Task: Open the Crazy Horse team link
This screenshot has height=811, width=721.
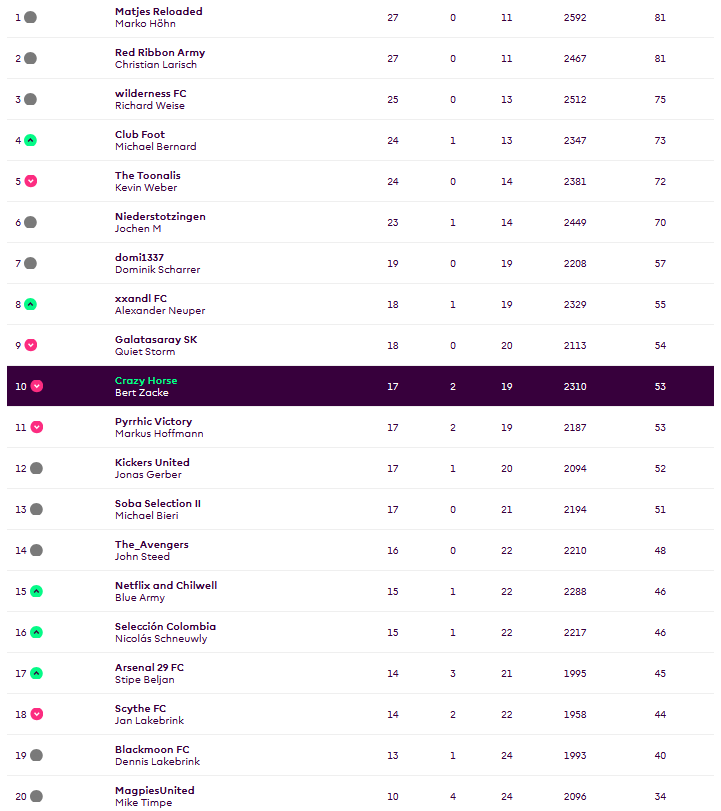Action: click(146, 381)
